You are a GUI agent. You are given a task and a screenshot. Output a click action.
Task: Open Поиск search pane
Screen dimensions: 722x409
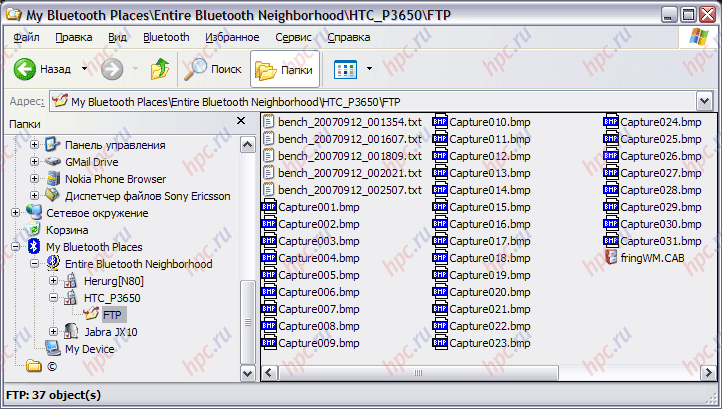pyautogui.click(x=212, y=69)
